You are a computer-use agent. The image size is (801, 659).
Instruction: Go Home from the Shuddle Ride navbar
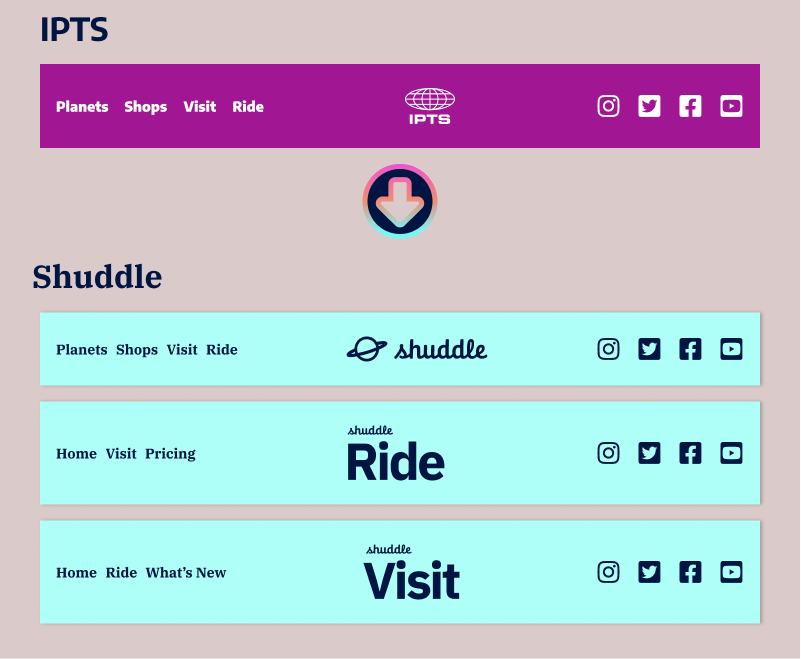point(76,454)
